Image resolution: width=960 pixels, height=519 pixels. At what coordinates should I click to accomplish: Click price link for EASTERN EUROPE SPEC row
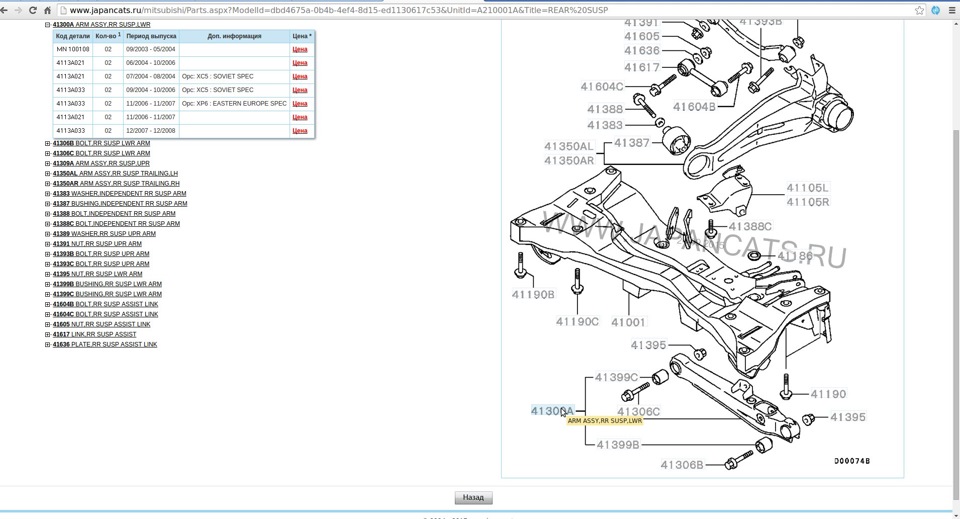(299, 103)
